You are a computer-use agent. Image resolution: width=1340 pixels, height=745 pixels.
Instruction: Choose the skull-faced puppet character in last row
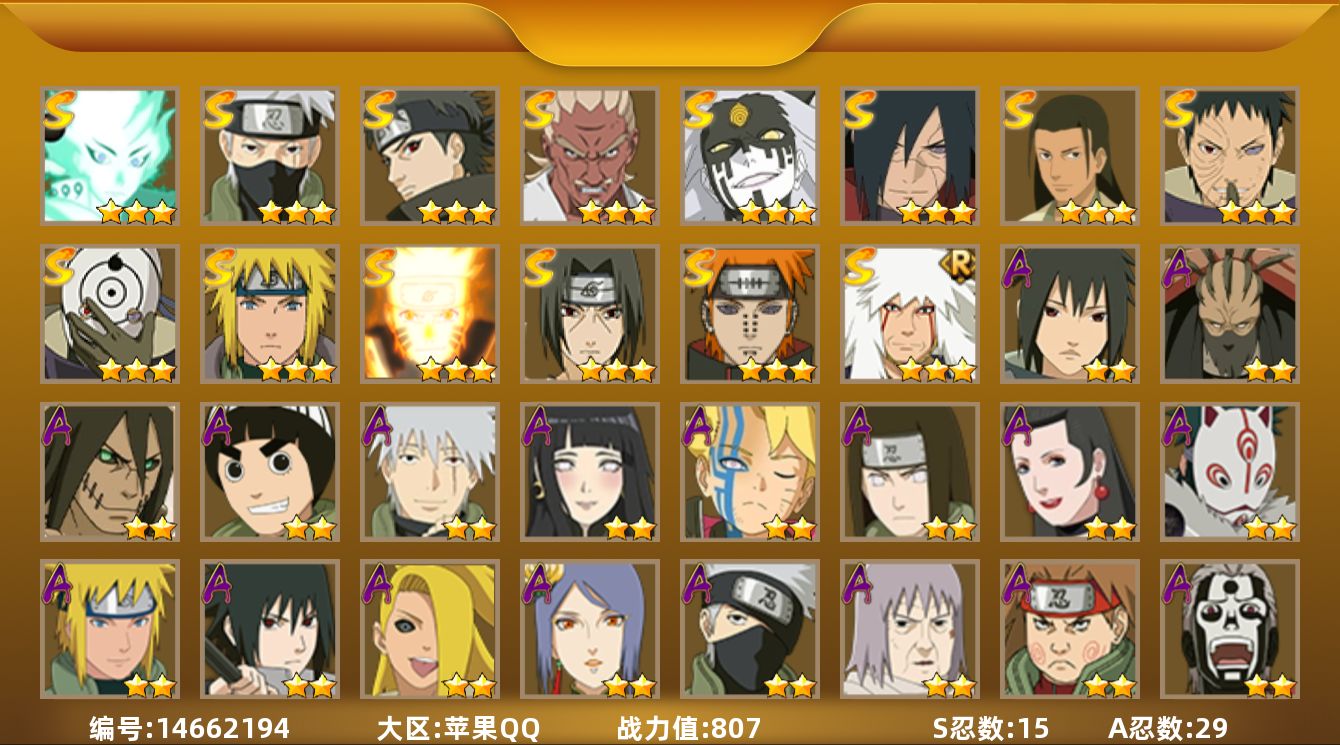tap(1229, 629)
